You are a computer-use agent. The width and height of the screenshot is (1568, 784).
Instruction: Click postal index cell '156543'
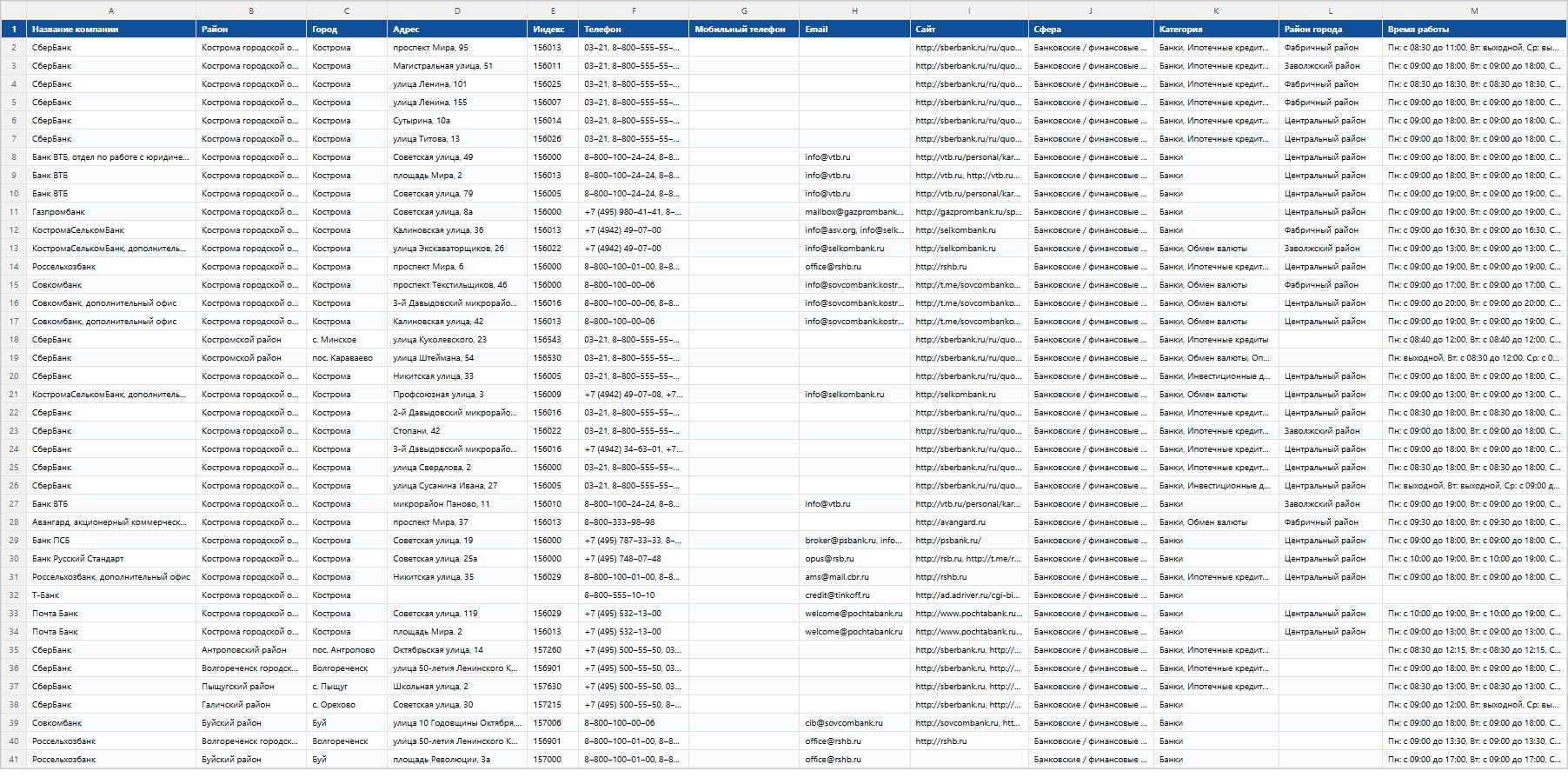click(553, 340)
